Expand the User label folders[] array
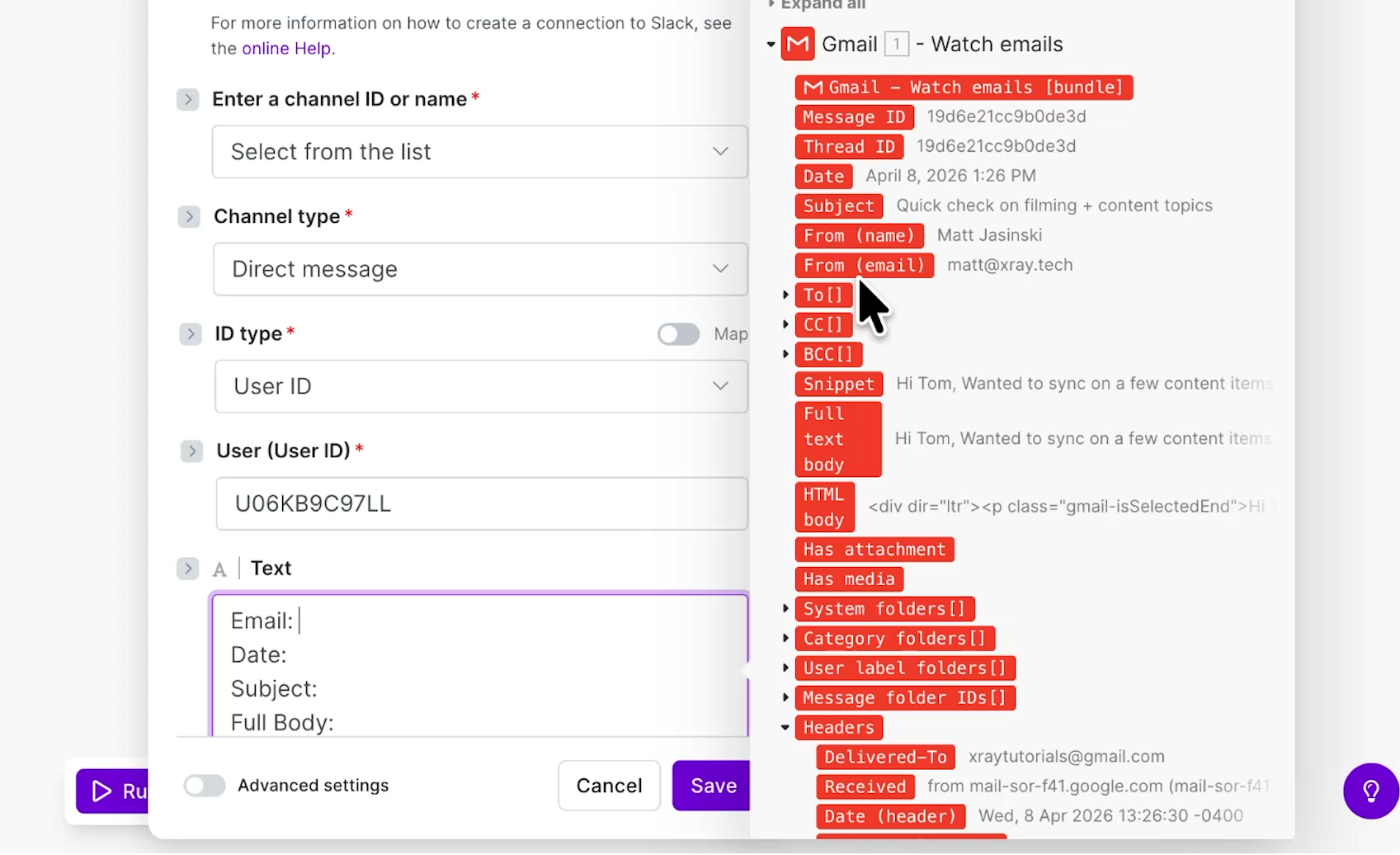Viewport: 1400px width, 855px height. (x=785, y=668)
